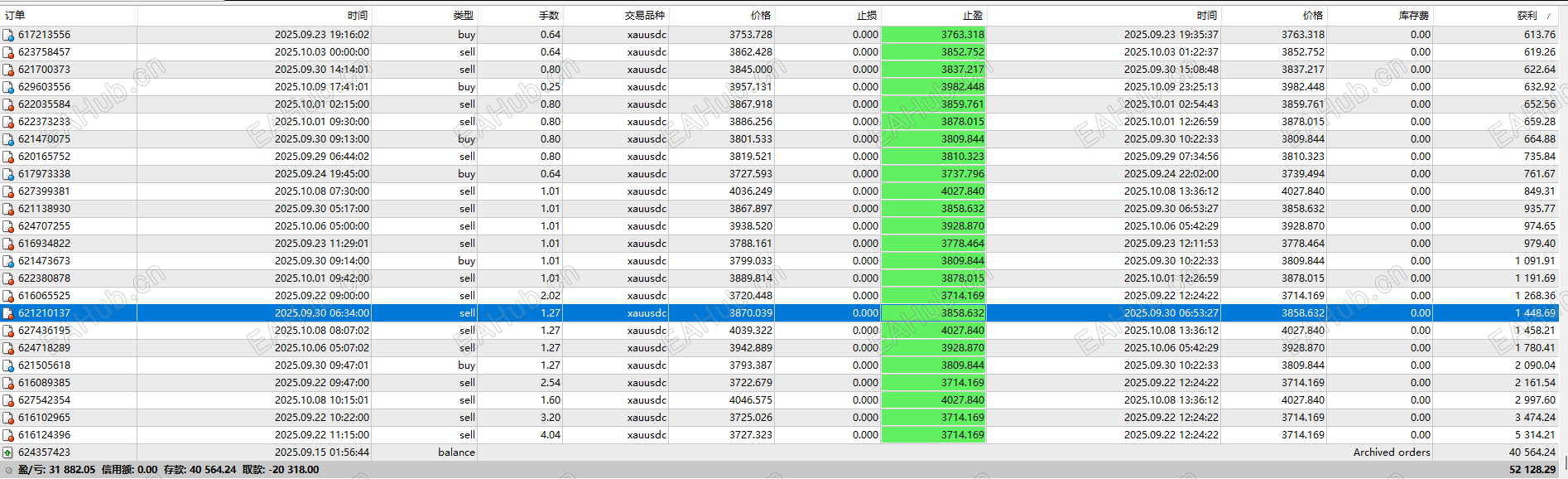This screenshot has width=1568, height=479.
Task: Click the order icon beside 617213556
Action: (x=8, y=35)
